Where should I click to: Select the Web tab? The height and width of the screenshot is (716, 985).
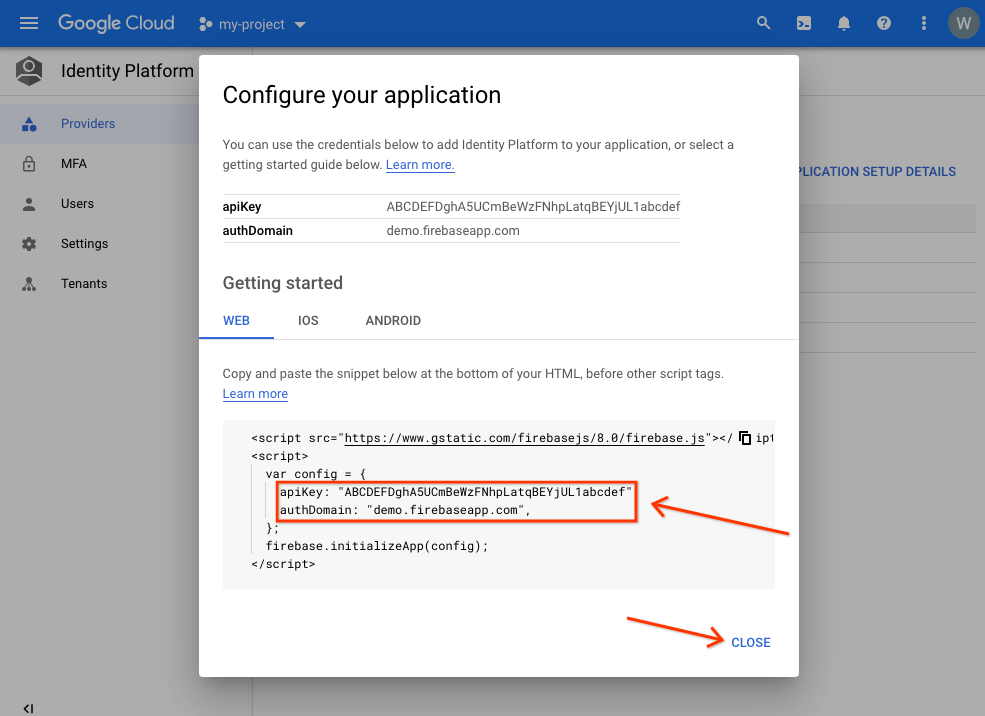tap(236, 321)
